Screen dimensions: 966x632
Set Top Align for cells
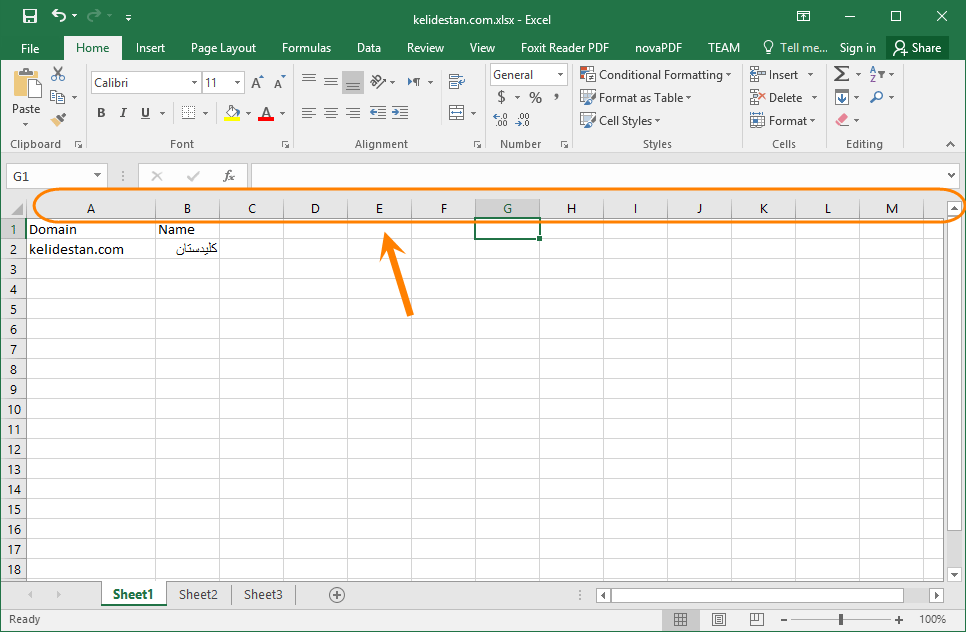pyautogui.click(x=309, y=81)
